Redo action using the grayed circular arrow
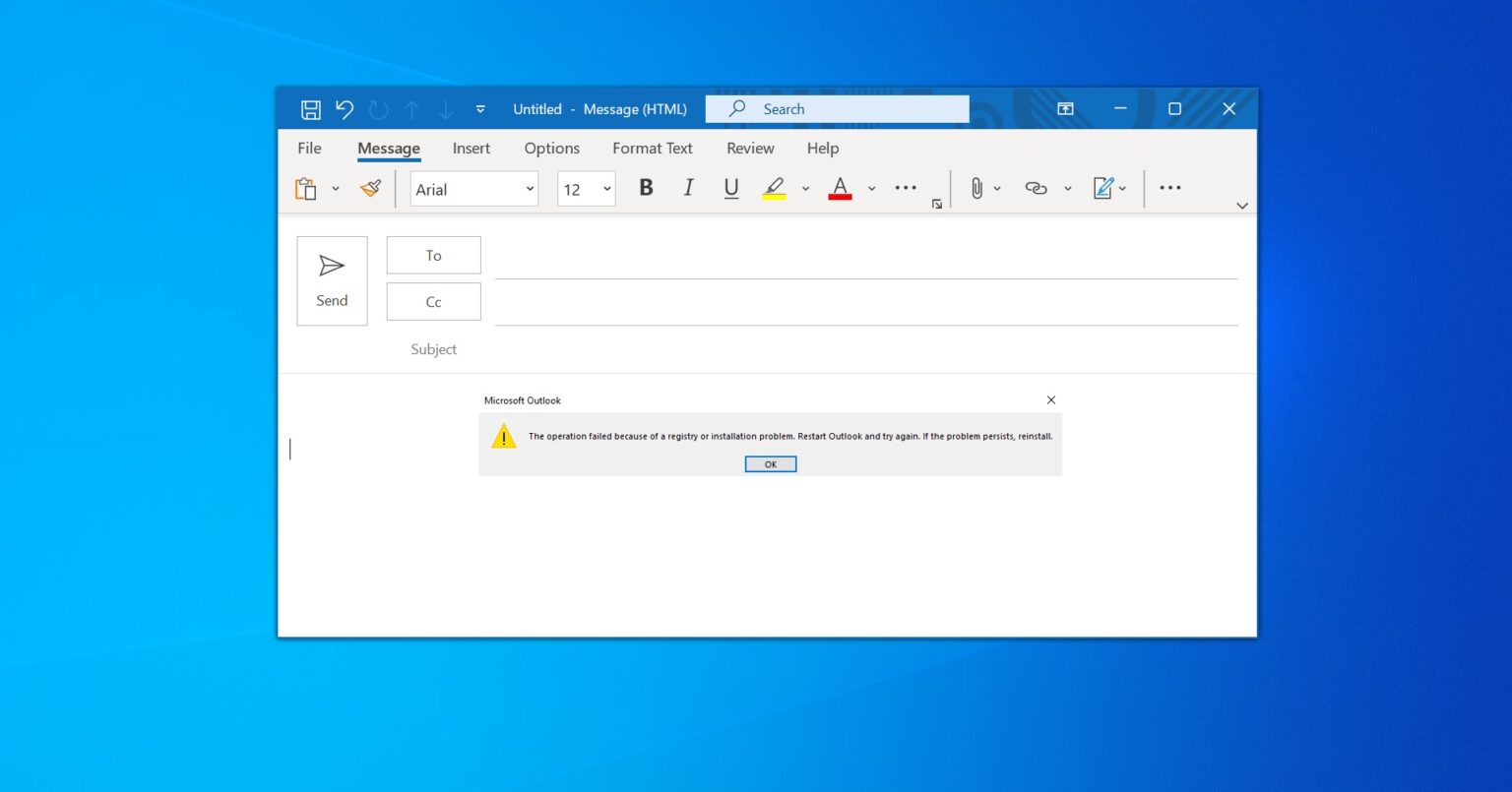 pos(378,109)
